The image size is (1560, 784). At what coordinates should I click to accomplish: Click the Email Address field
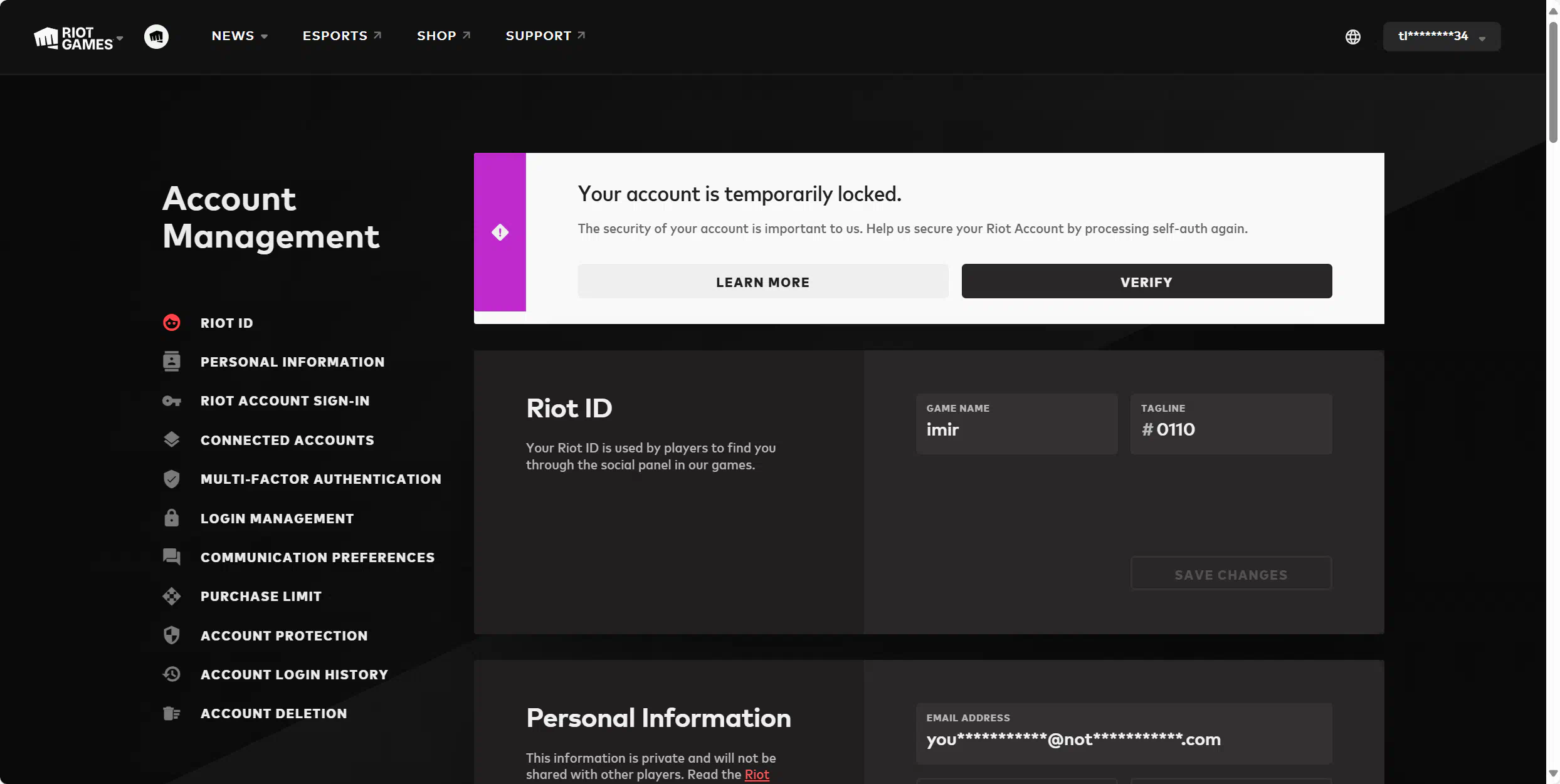1124,733
